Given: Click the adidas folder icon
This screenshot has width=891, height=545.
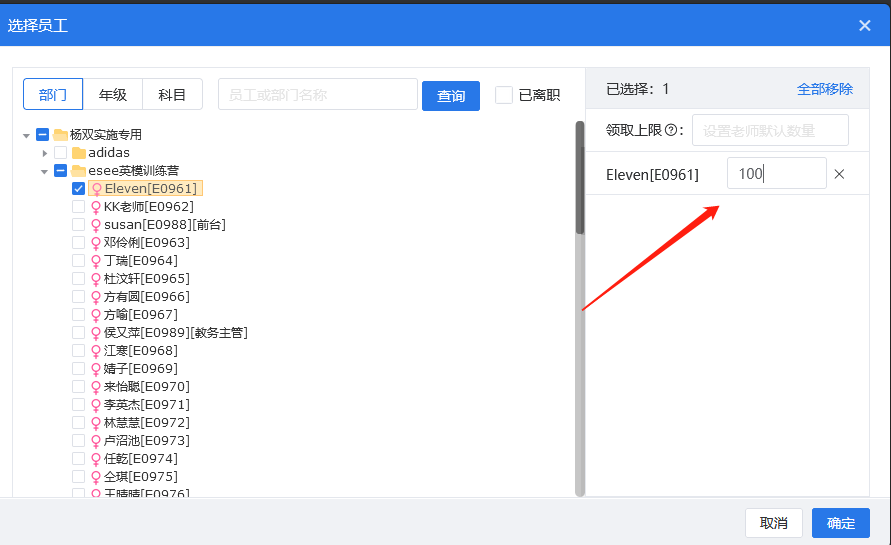Looking at the screenshot, I should point(78,153).
